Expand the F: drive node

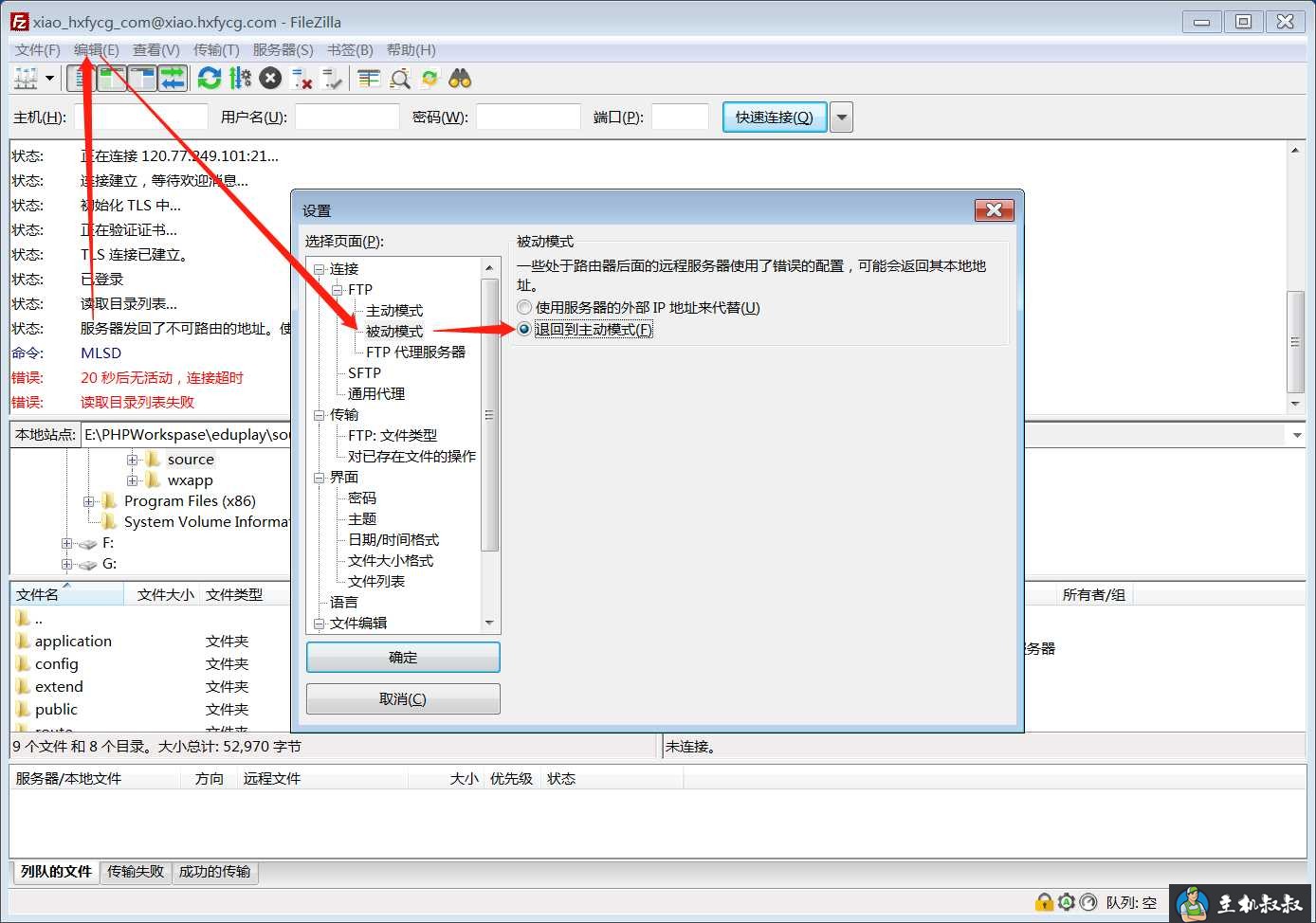pos(66,543)
